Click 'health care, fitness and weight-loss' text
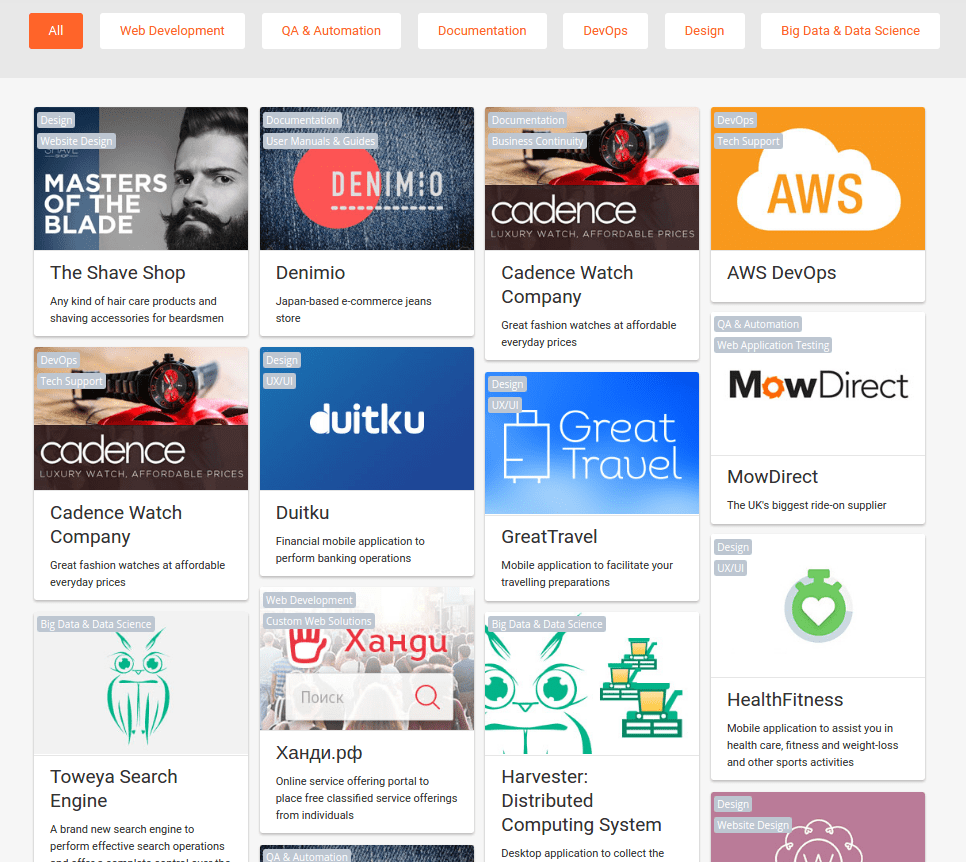 click(x=813, y=745)
